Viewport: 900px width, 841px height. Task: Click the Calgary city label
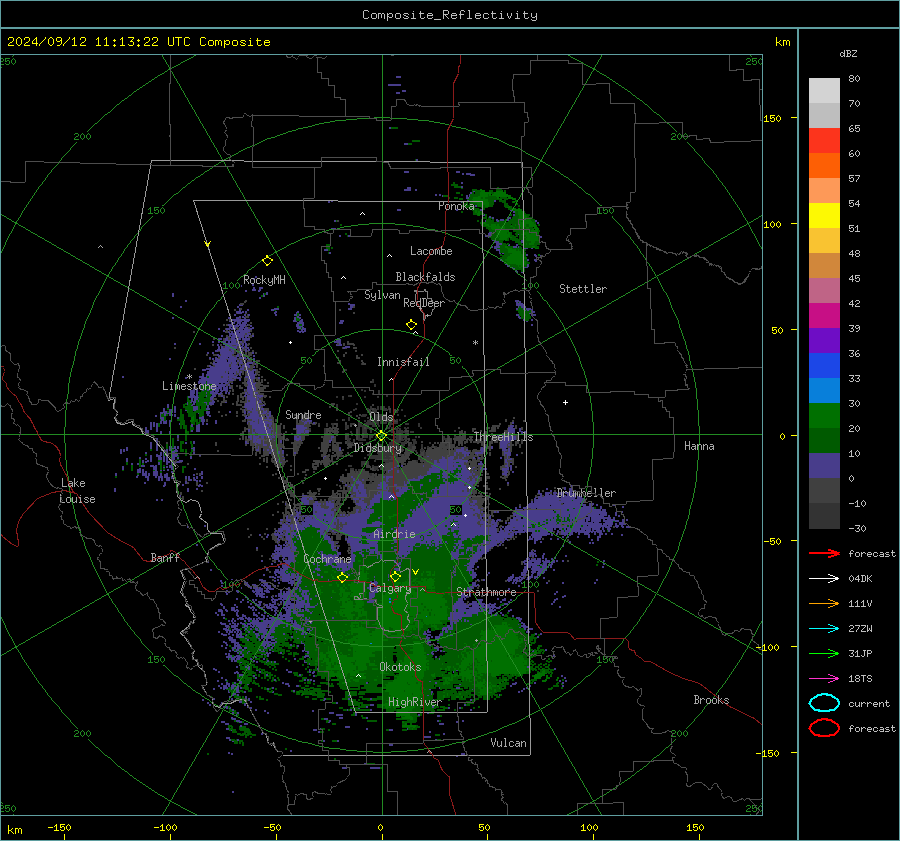click(390, 588)
